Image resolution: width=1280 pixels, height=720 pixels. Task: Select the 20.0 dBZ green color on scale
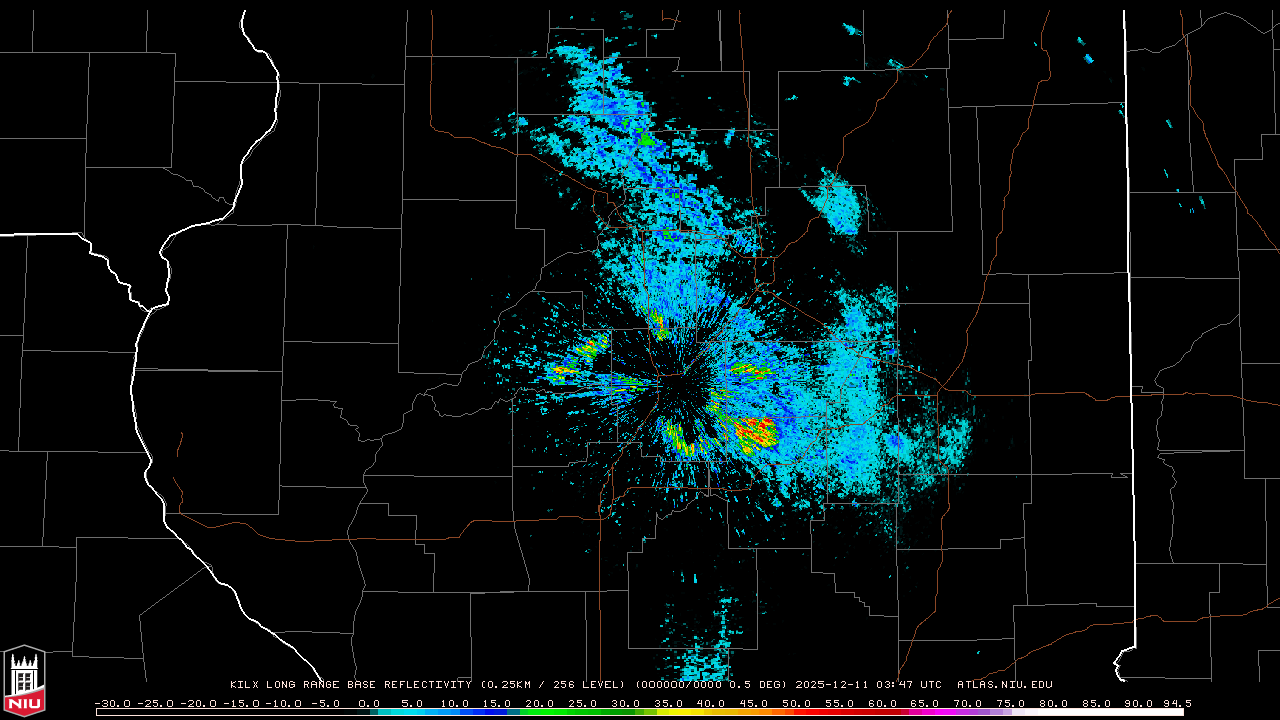[540, 712]
